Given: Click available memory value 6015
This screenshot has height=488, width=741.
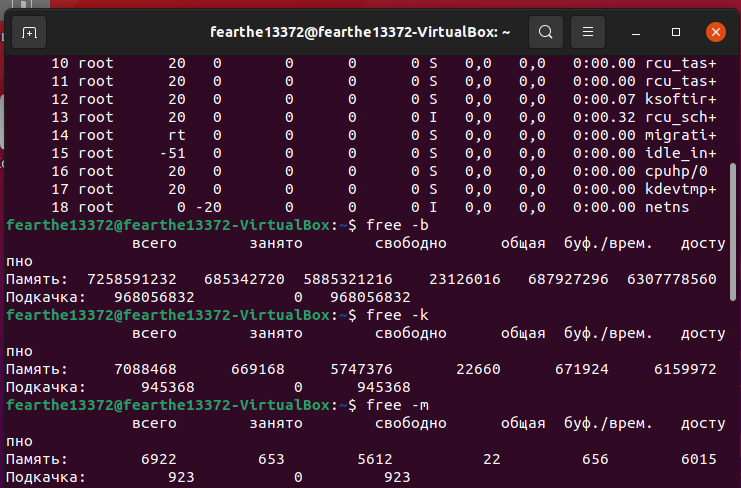Looking at the screenshot, I should coord(699,459).
